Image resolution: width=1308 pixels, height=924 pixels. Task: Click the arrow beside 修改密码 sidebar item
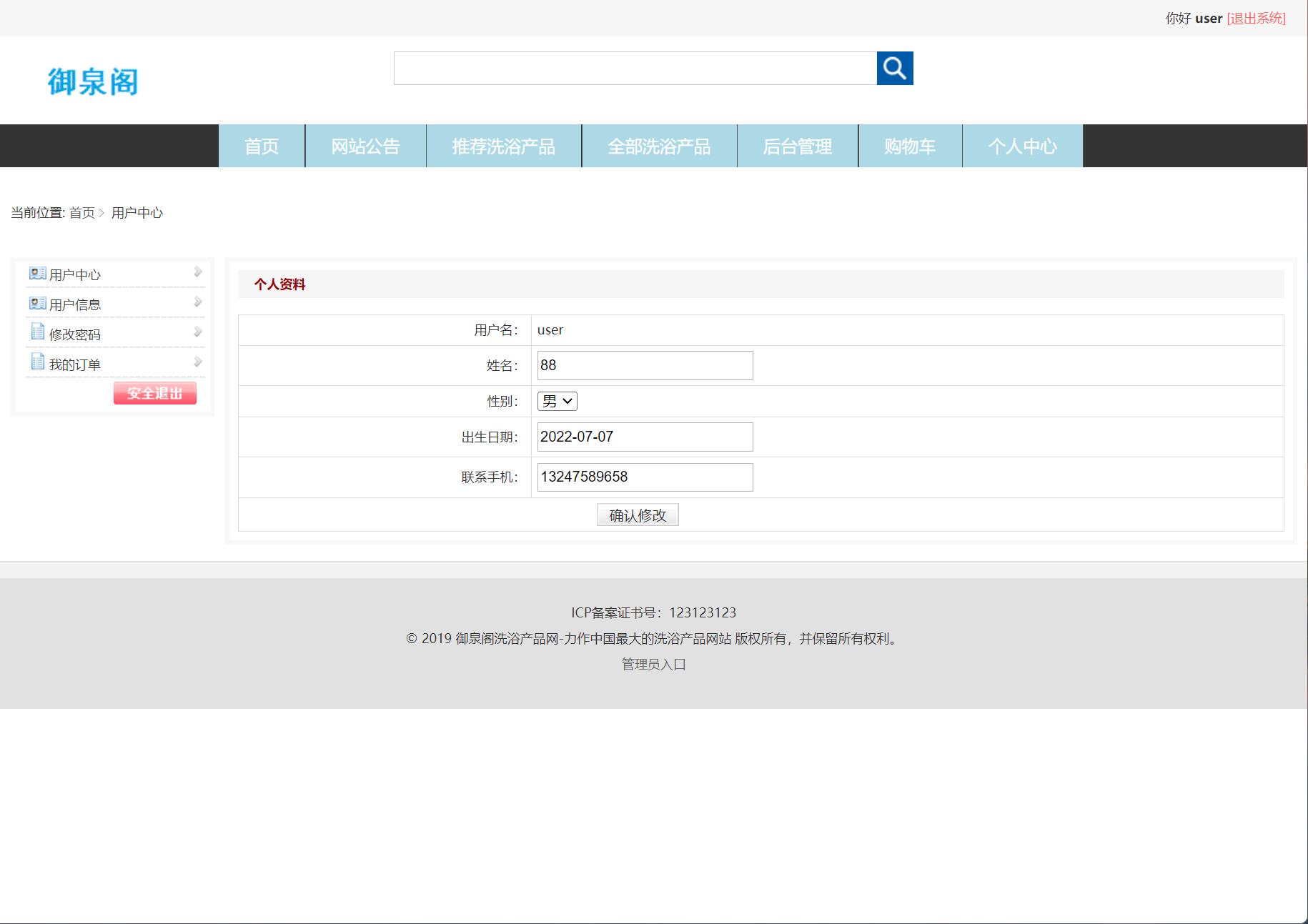(x=198, y=332)
